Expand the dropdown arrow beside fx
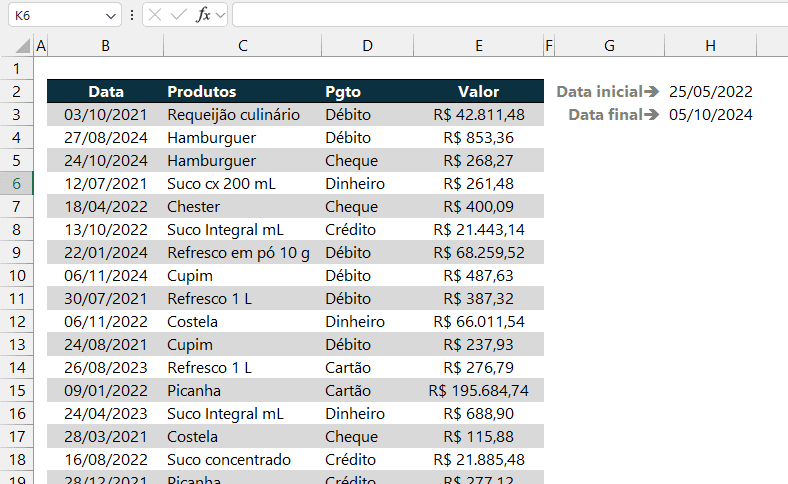 click(x=220, y=16)
